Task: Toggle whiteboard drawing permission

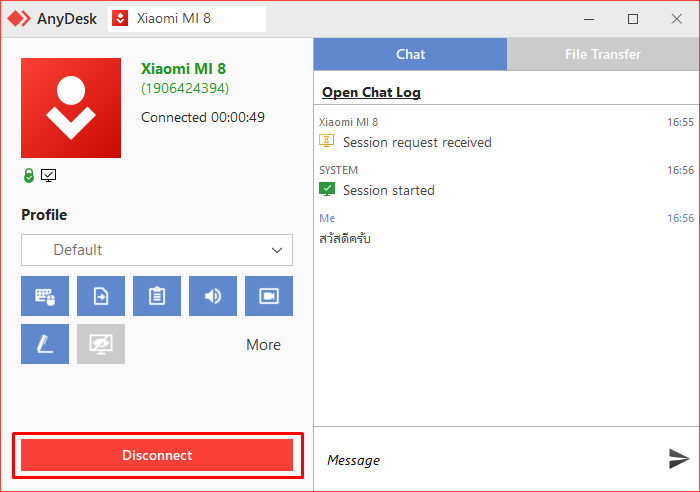Action: (x=45, y=344)
